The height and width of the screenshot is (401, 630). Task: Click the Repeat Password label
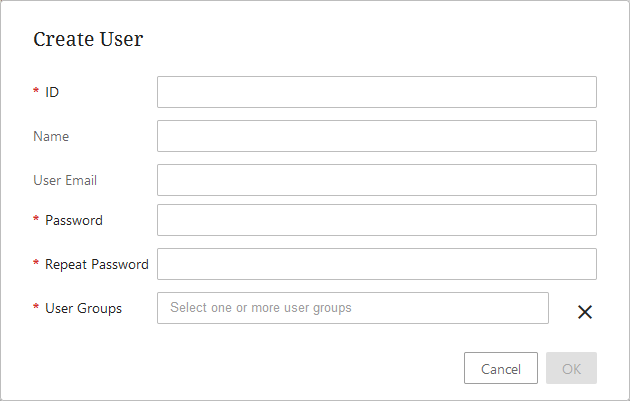click(x=97, y=264)
